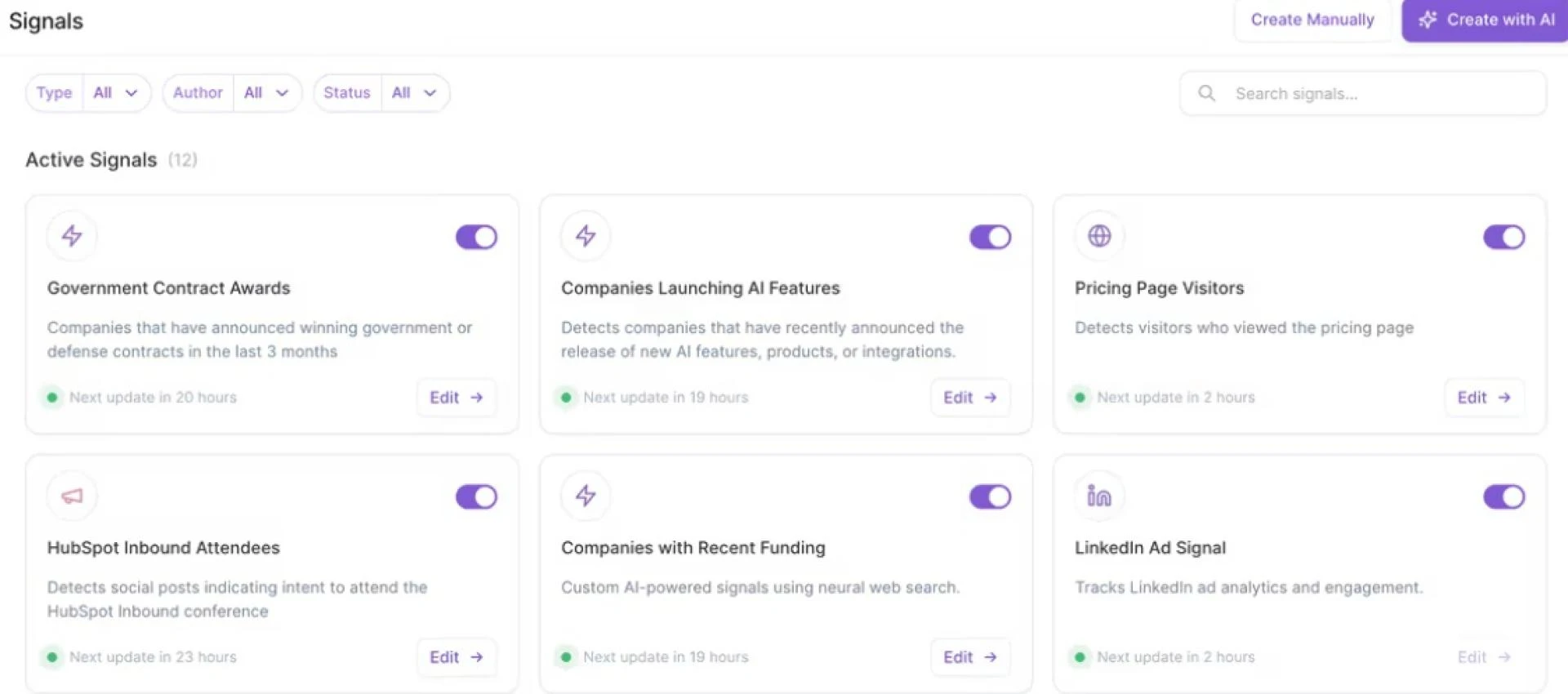This screenshot has width=1568, height=694.
Task: Click the LinkedIn Ad Signal logo icon
Action: (1099, 496)
